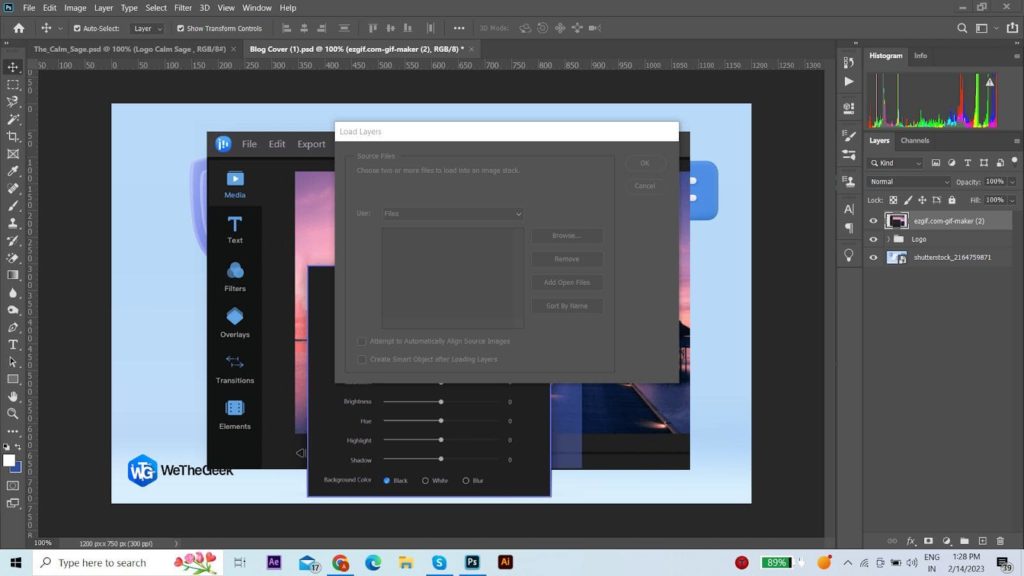Select the Zoom tool

pos(12,413)
